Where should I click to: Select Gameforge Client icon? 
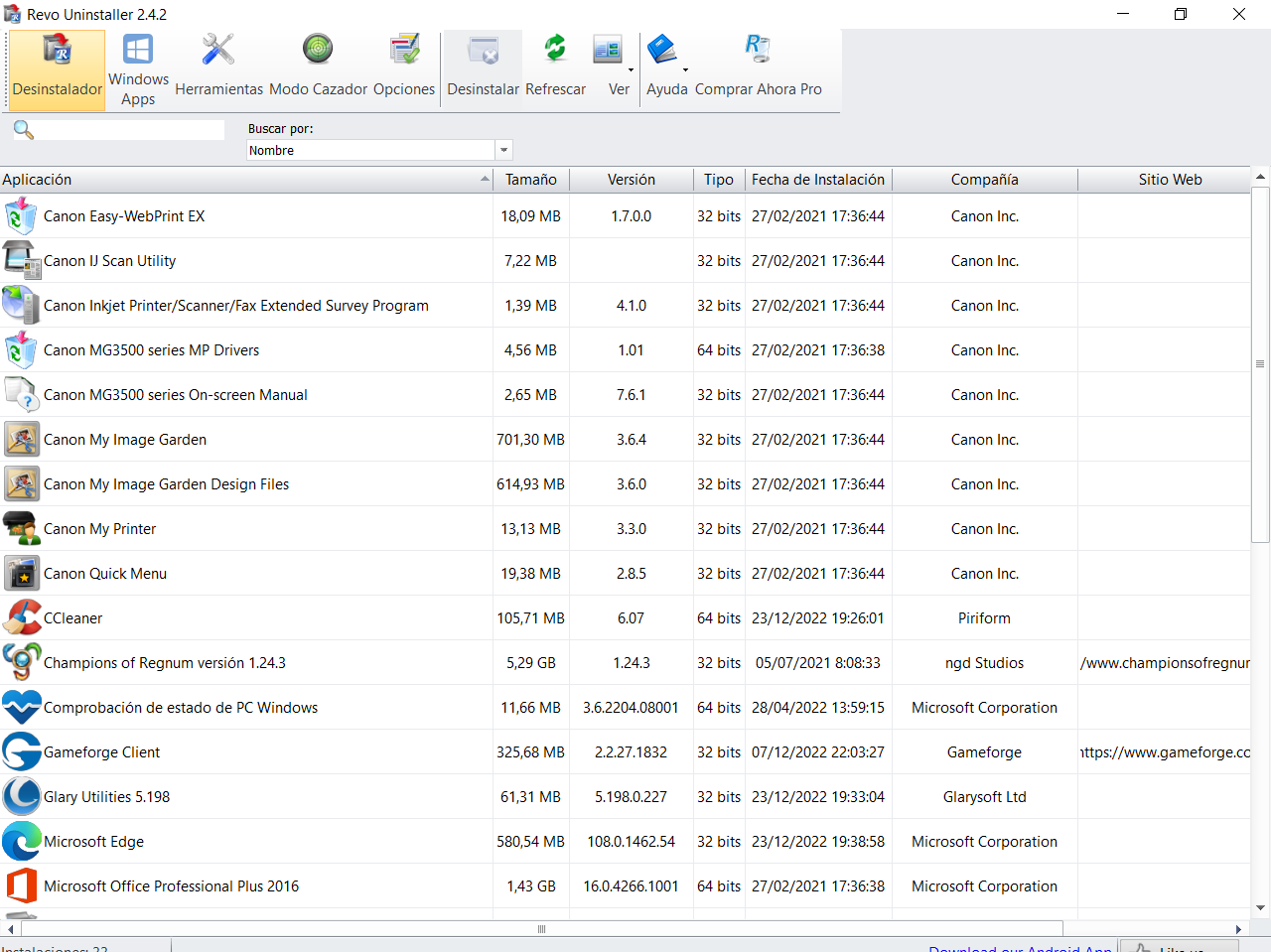[x=21, y=751]
